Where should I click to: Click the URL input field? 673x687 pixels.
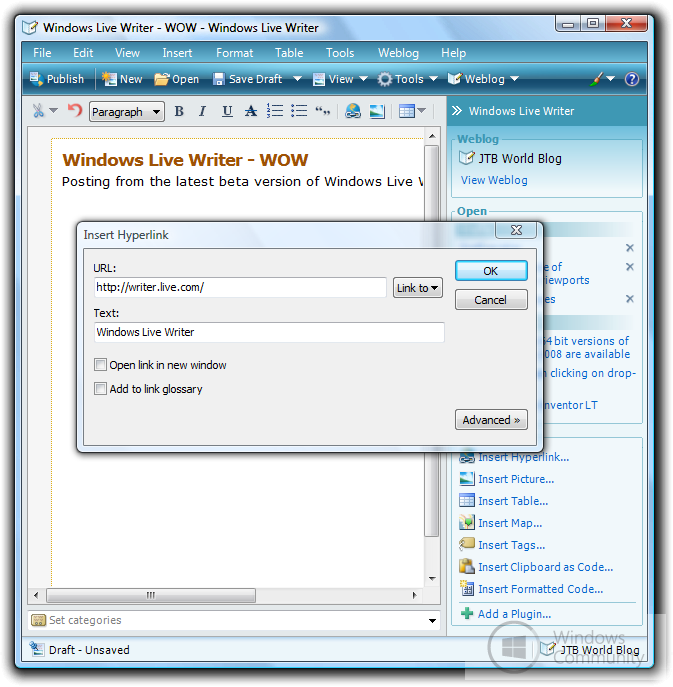tap(240, 288)
